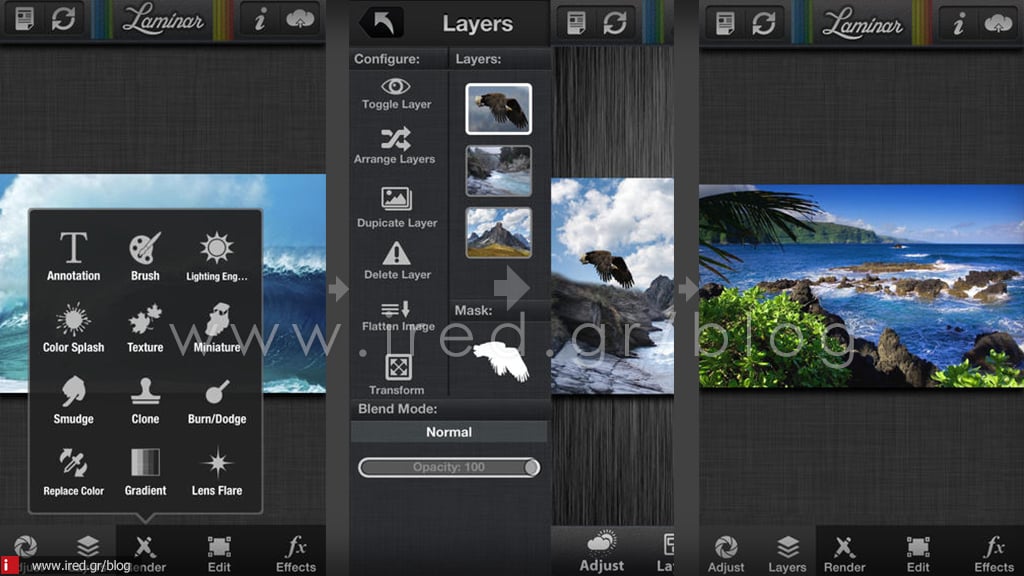
Task: Duplicate the selected layer
Action: 396,207
